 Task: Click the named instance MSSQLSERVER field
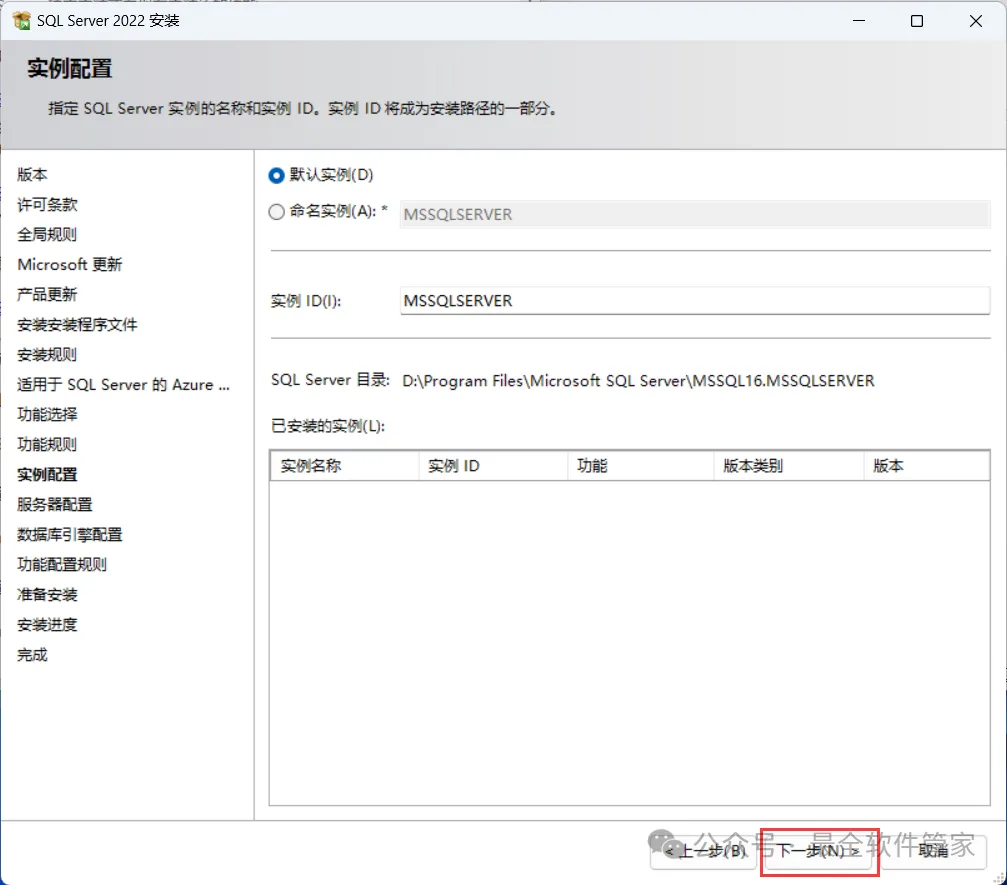click(x=694, y=214)
